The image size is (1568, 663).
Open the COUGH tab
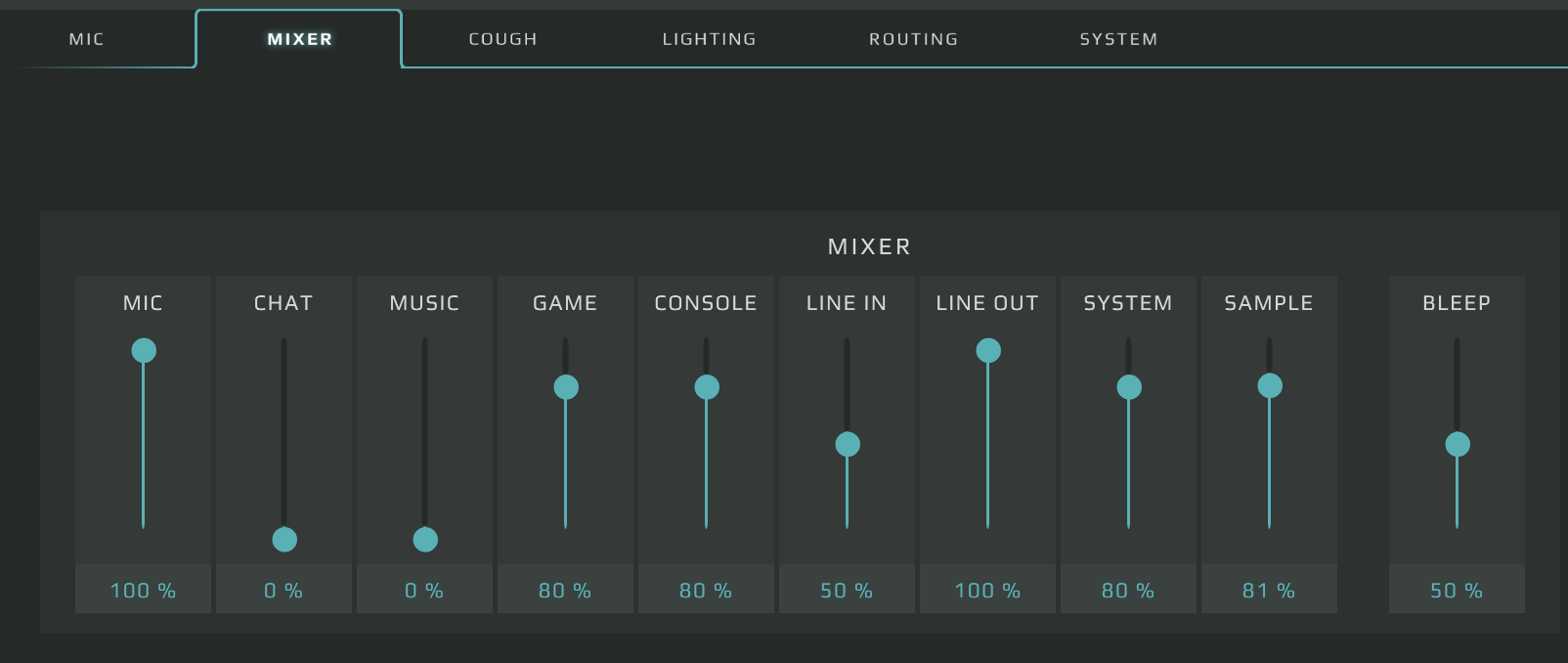tap(502, 39)
